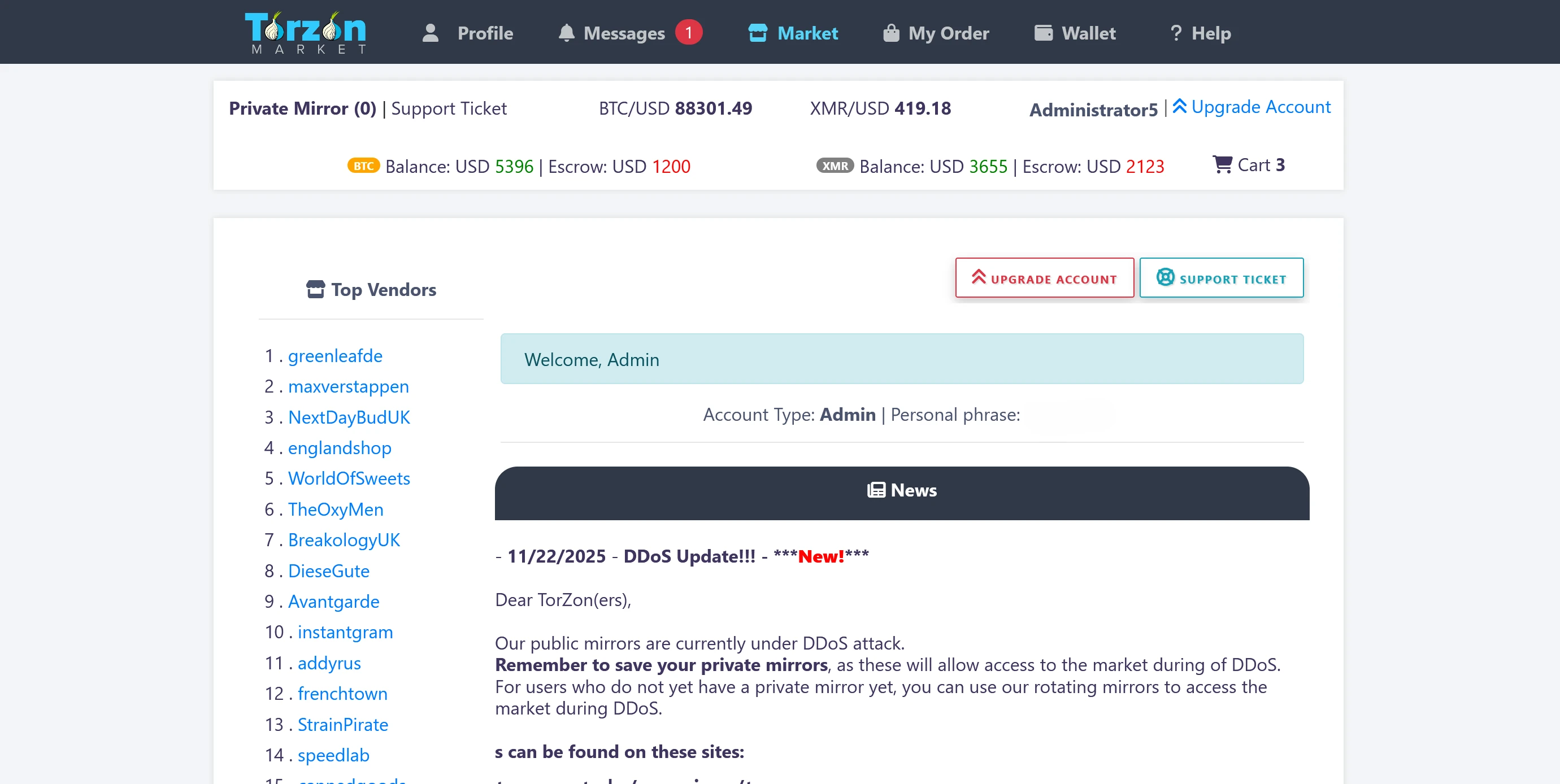Image resolution: width=1560 pixels, height=784 pixels.
Task: Click the unread messages badge
Action: coord(690,33)
